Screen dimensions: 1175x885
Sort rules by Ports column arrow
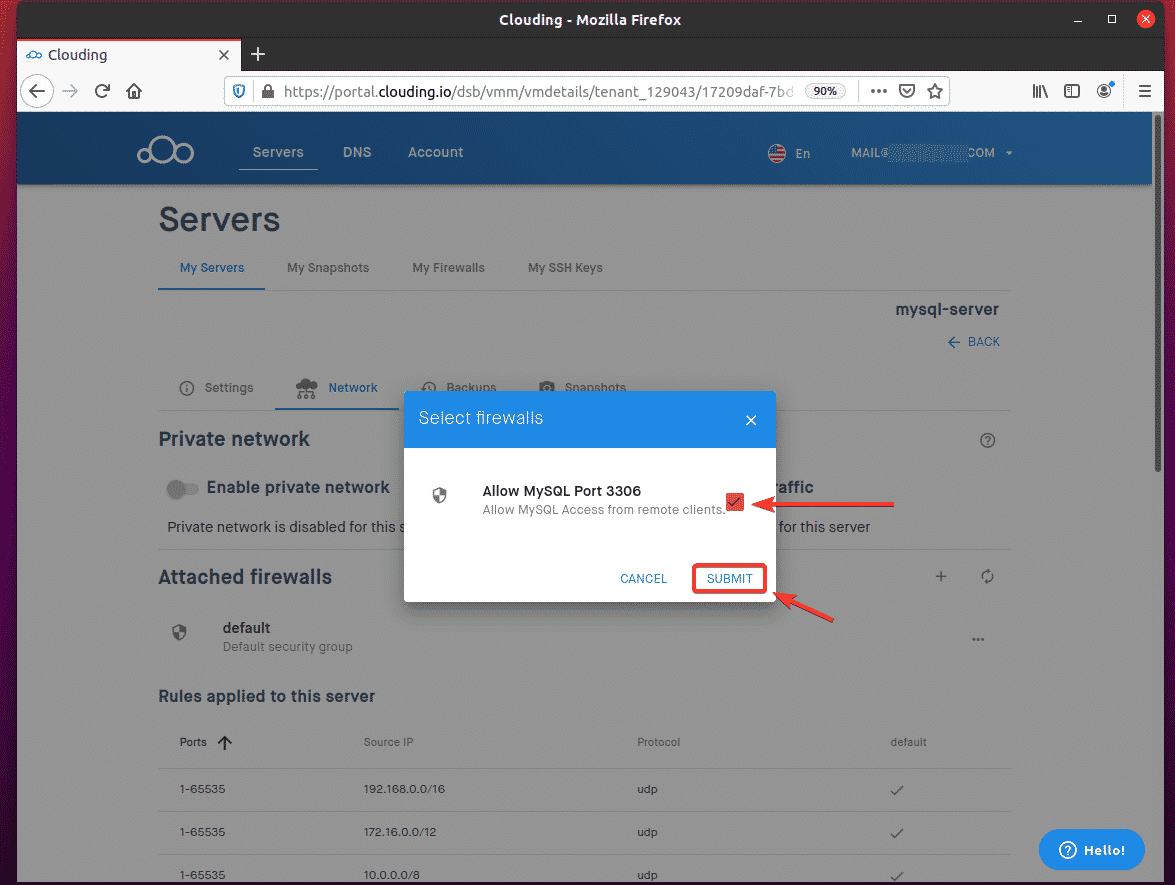coord(225,742)
